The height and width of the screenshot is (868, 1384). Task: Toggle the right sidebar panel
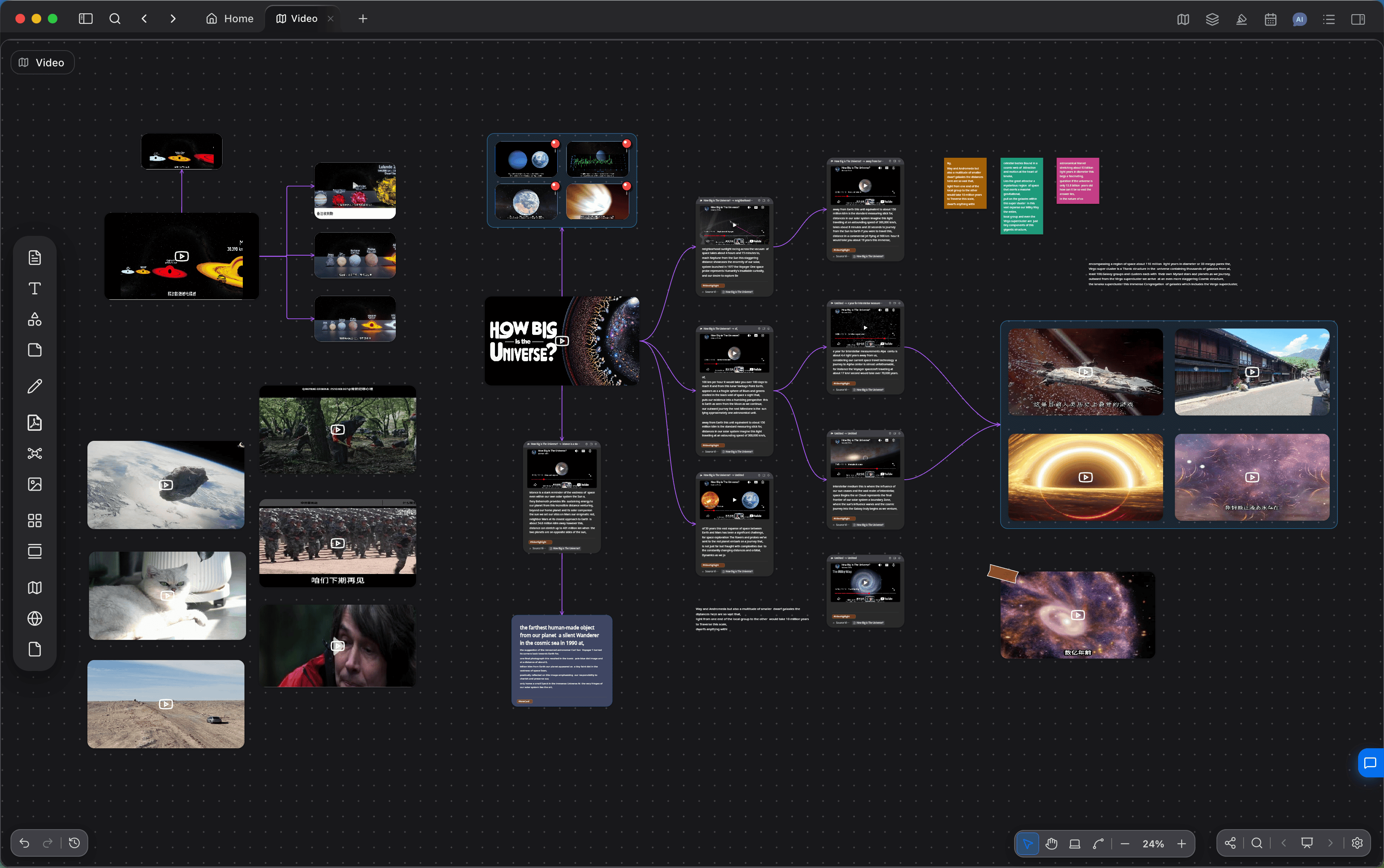(1358, 19)
